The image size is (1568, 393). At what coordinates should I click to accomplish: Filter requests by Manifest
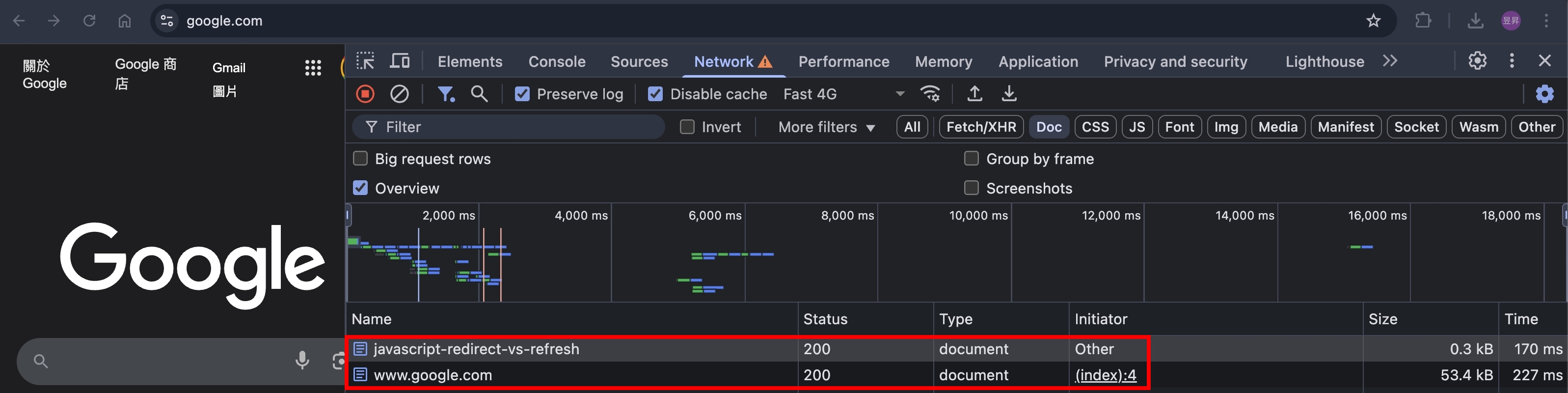(1345, 127)
